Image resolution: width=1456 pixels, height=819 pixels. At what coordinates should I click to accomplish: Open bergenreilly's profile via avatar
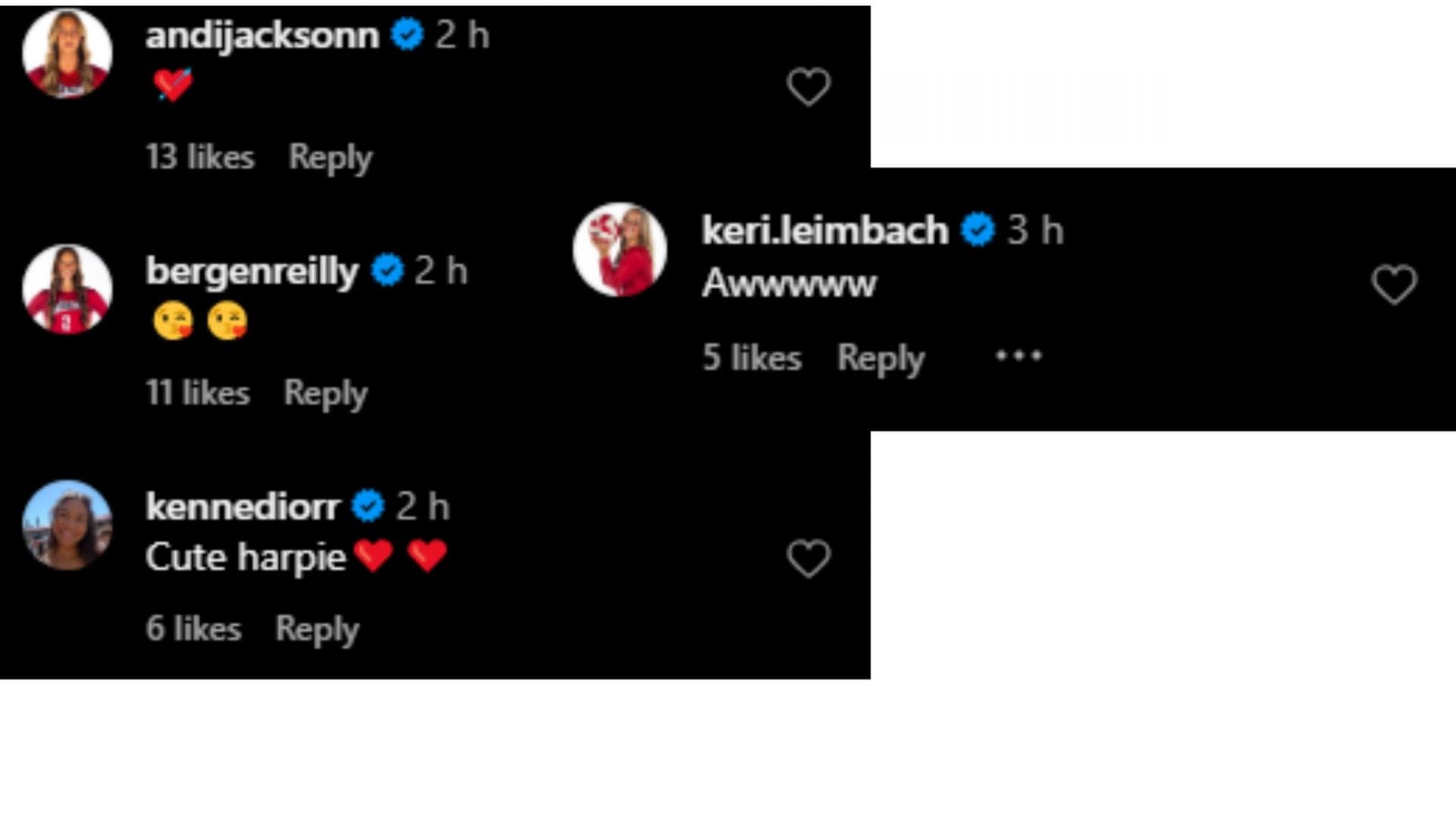tap(68, 290)
